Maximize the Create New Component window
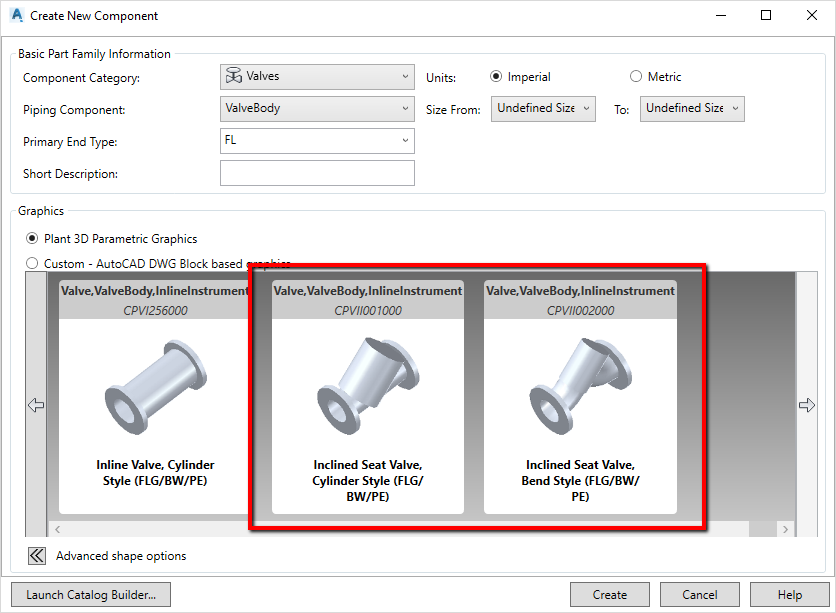 tap(766, 15)
